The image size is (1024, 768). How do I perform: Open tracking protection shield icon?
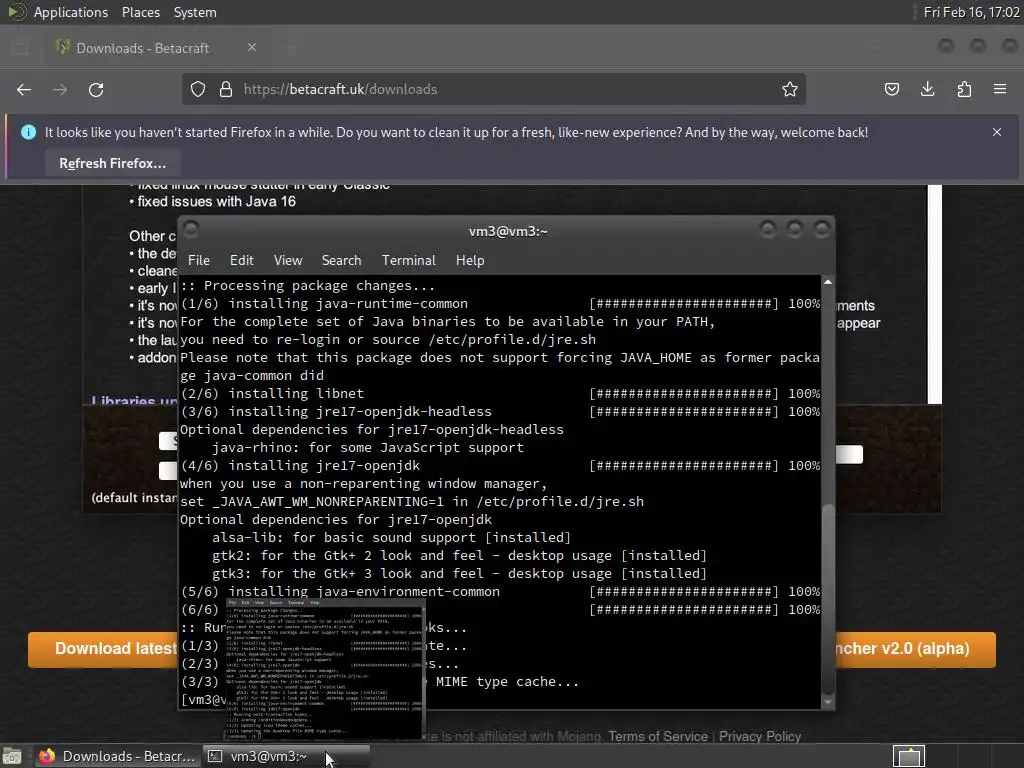[x=198, y=89]
